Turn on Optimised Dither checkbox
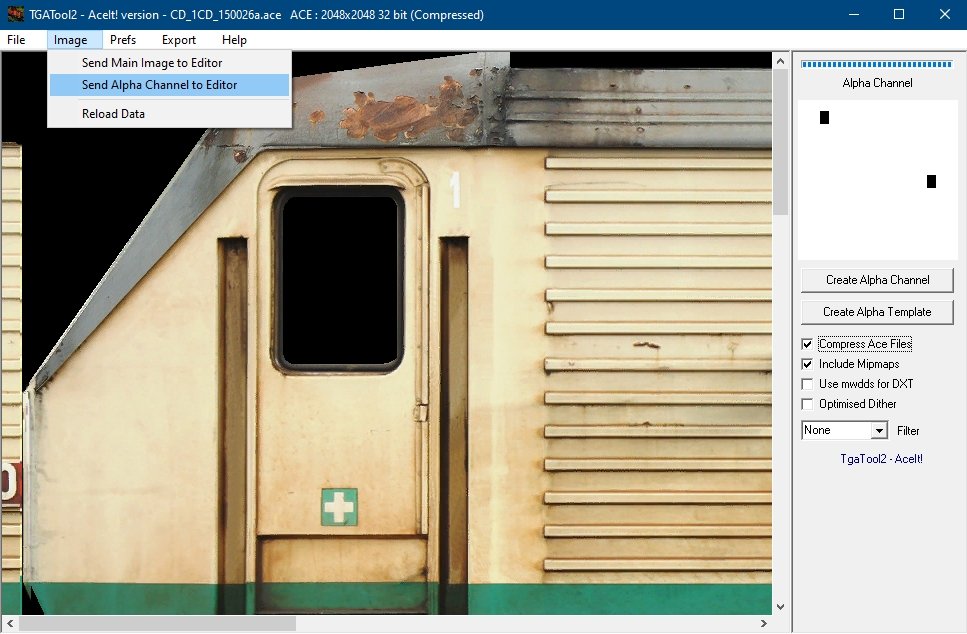The height and width of the screenshot is (634, 967). click(x=808, y=404)
